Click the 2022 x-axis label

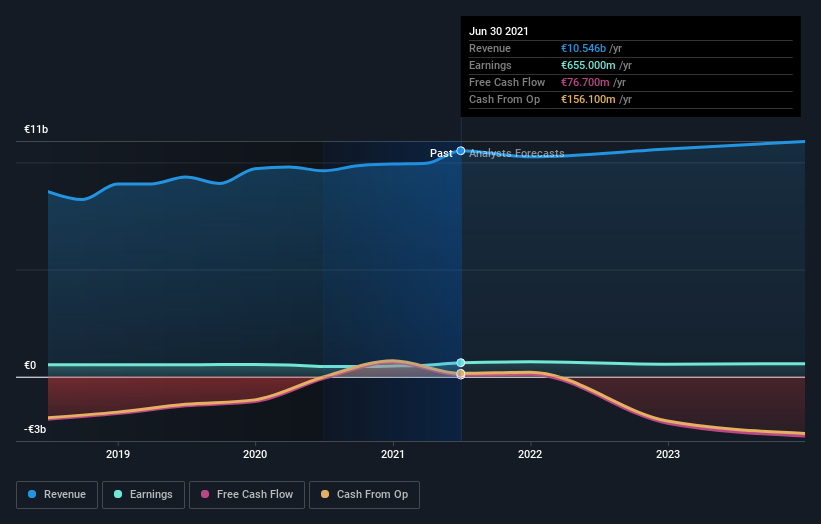point(530,454)
